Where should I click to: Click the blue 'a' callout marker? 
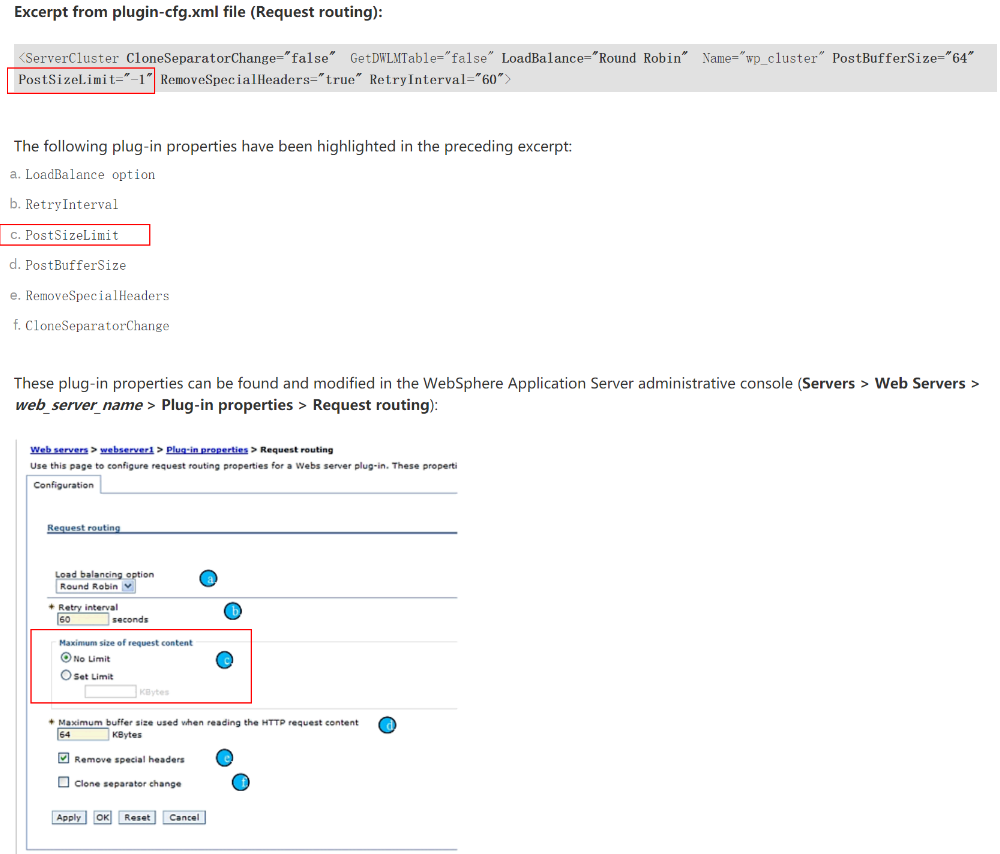209,578
